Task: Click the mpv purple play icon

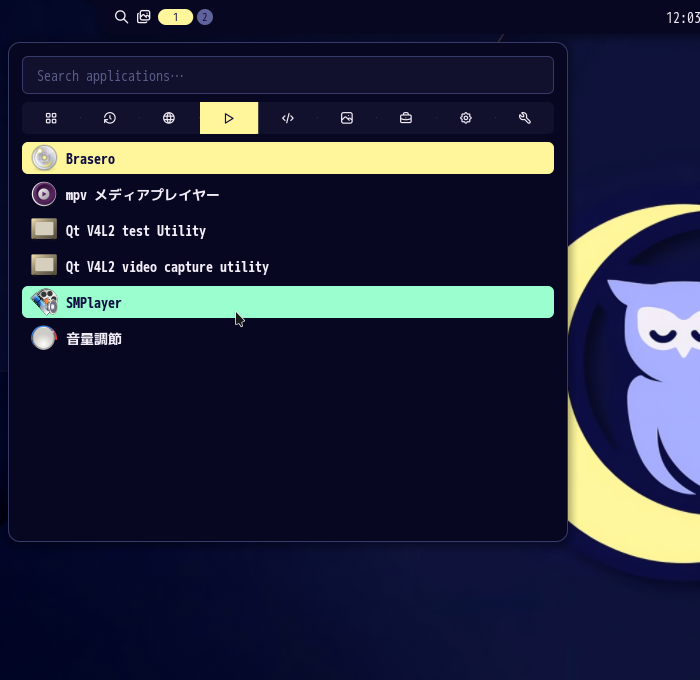Action: click(x=44, y=194)
